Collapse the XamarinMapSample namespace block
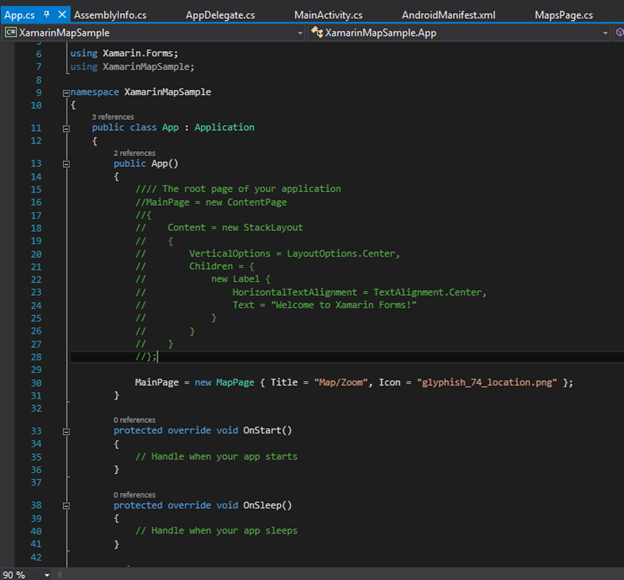Viewport: 624px width, 580px height. pyautogui.click(x=66, y=92)
